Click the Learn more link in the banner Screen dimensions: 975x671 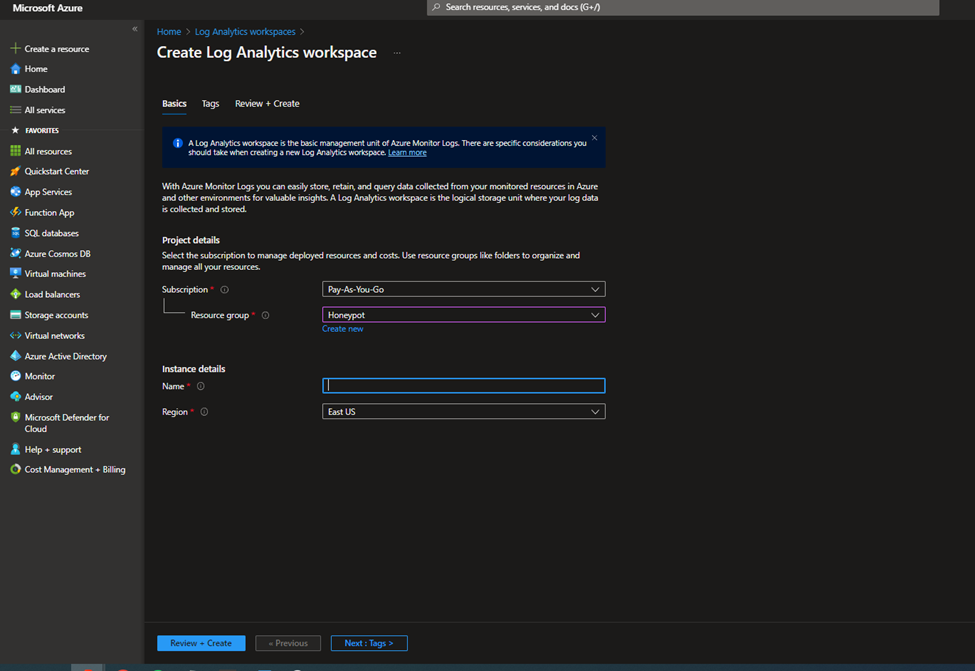click(408, 152)
